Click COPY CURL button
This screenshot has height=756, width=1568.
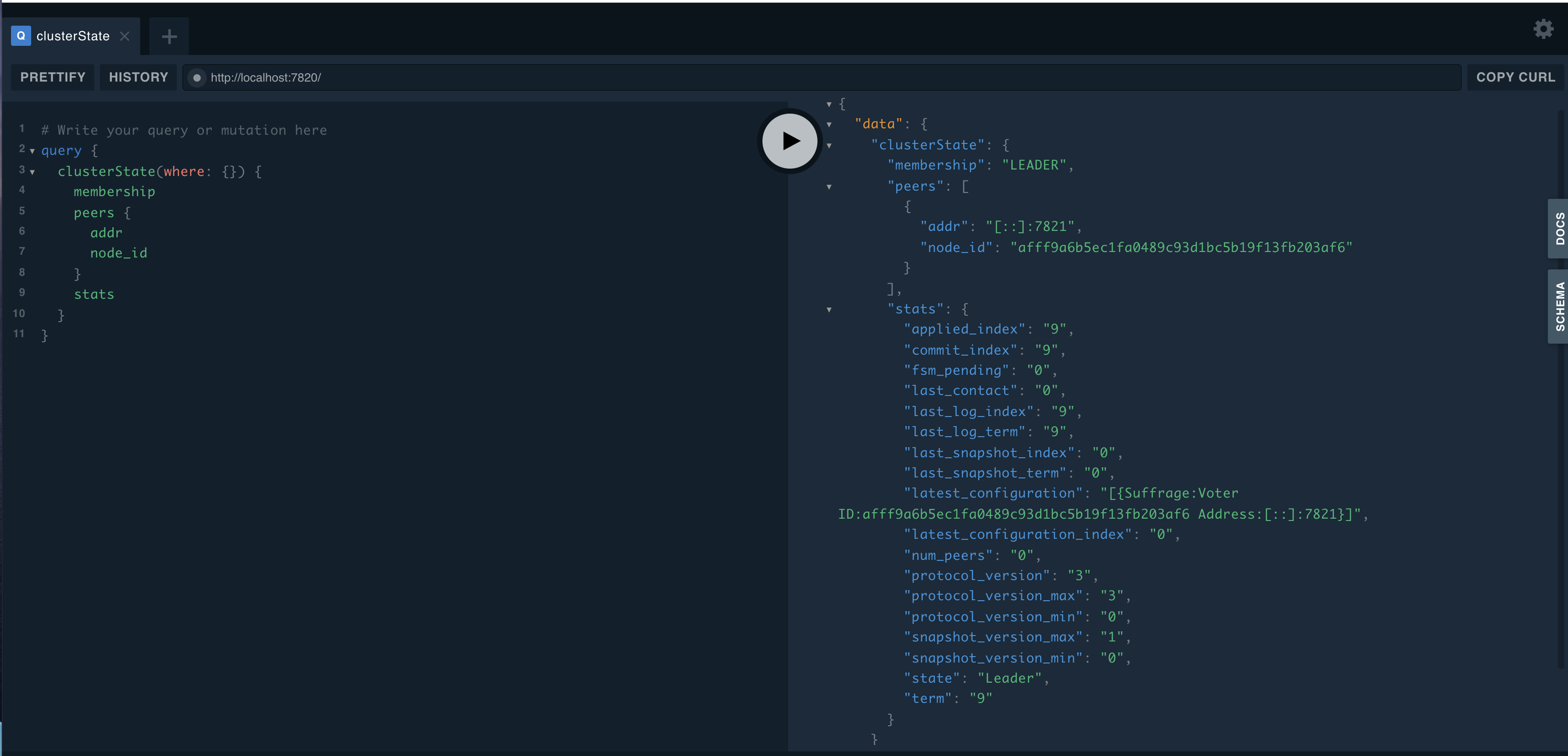(x=1515, y=77)
